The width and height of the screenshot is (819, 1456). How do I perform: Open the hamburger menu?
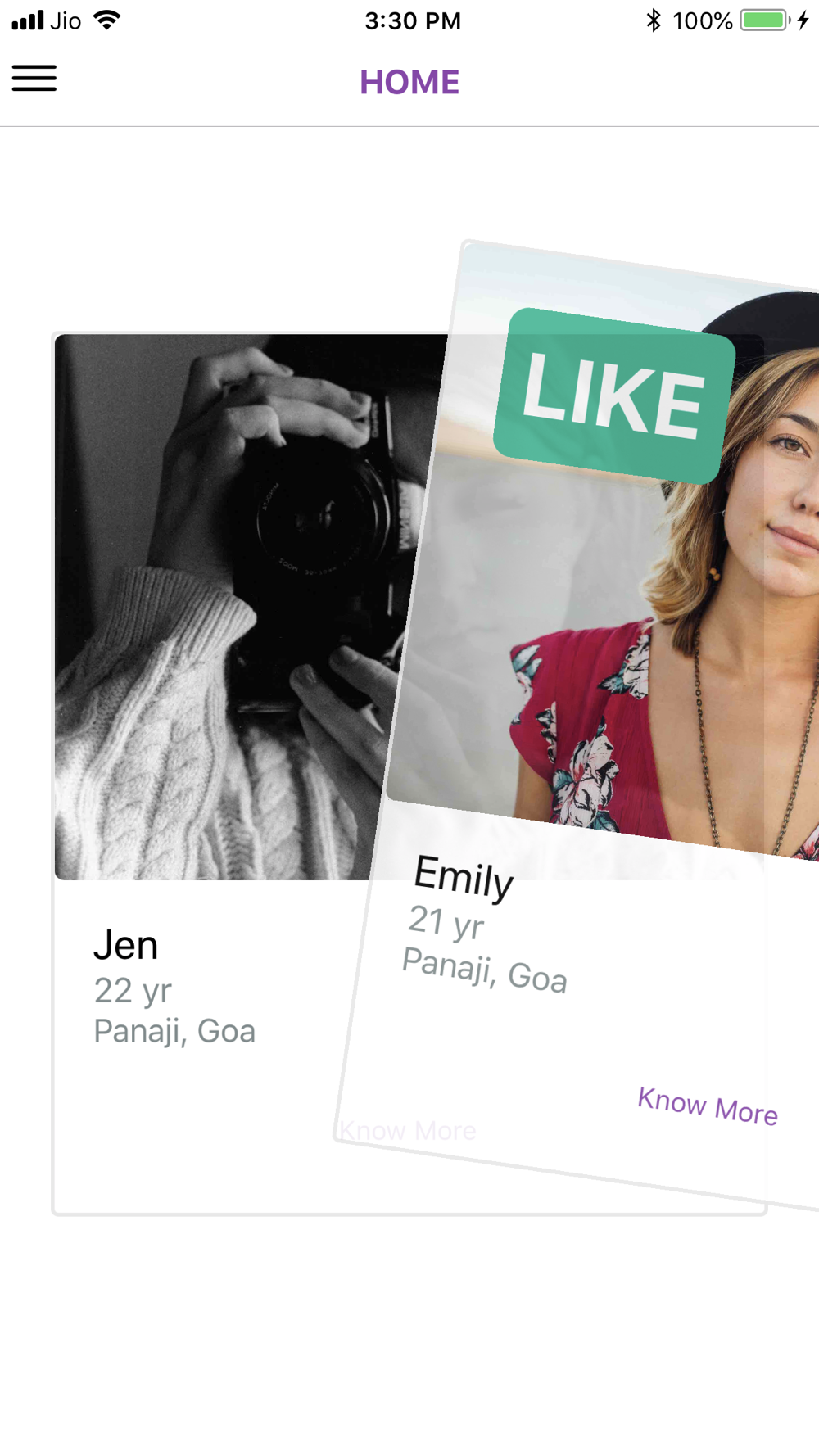click(34, 79)
